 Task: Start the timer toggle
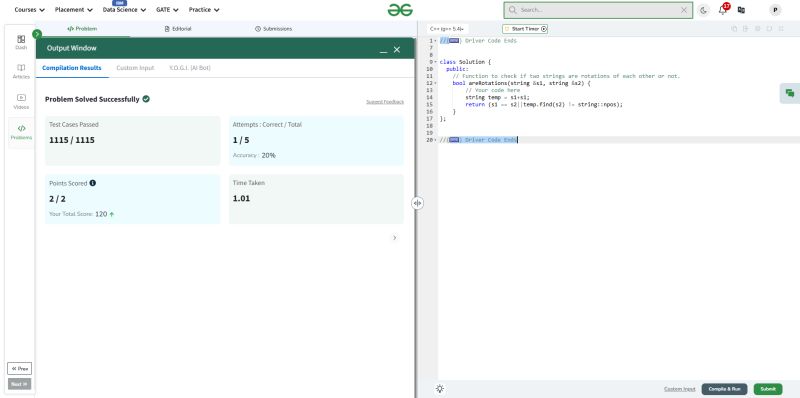pyautogui.click(x=525, y=29)
